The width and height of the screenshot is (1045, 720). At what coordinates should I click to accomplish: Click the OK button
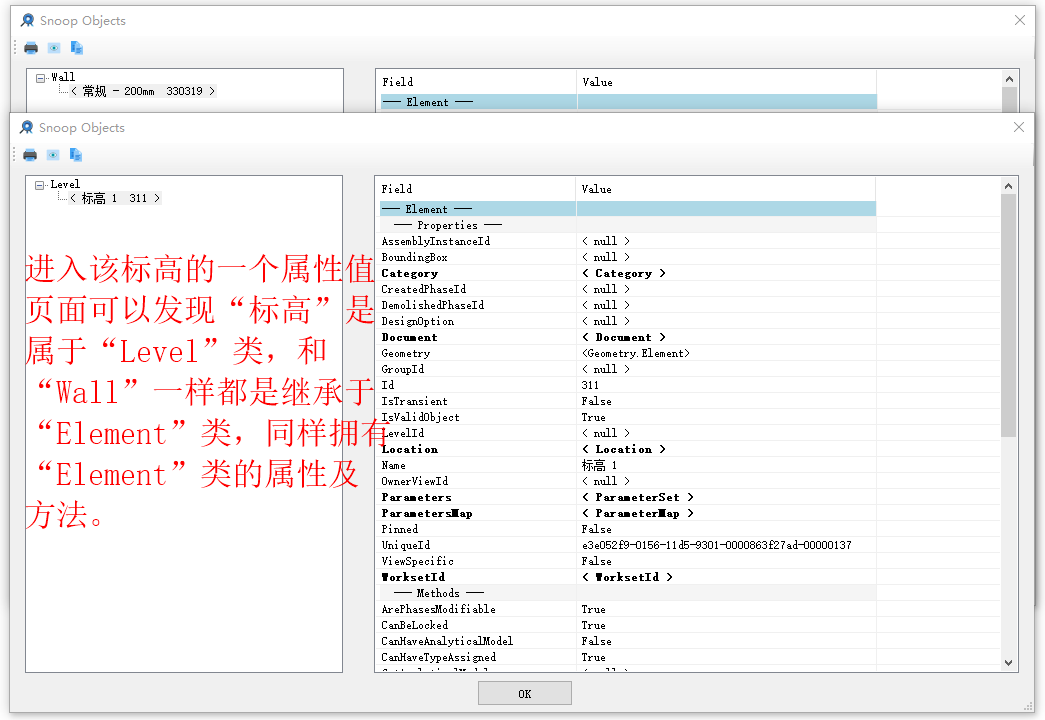pos(524,693)
